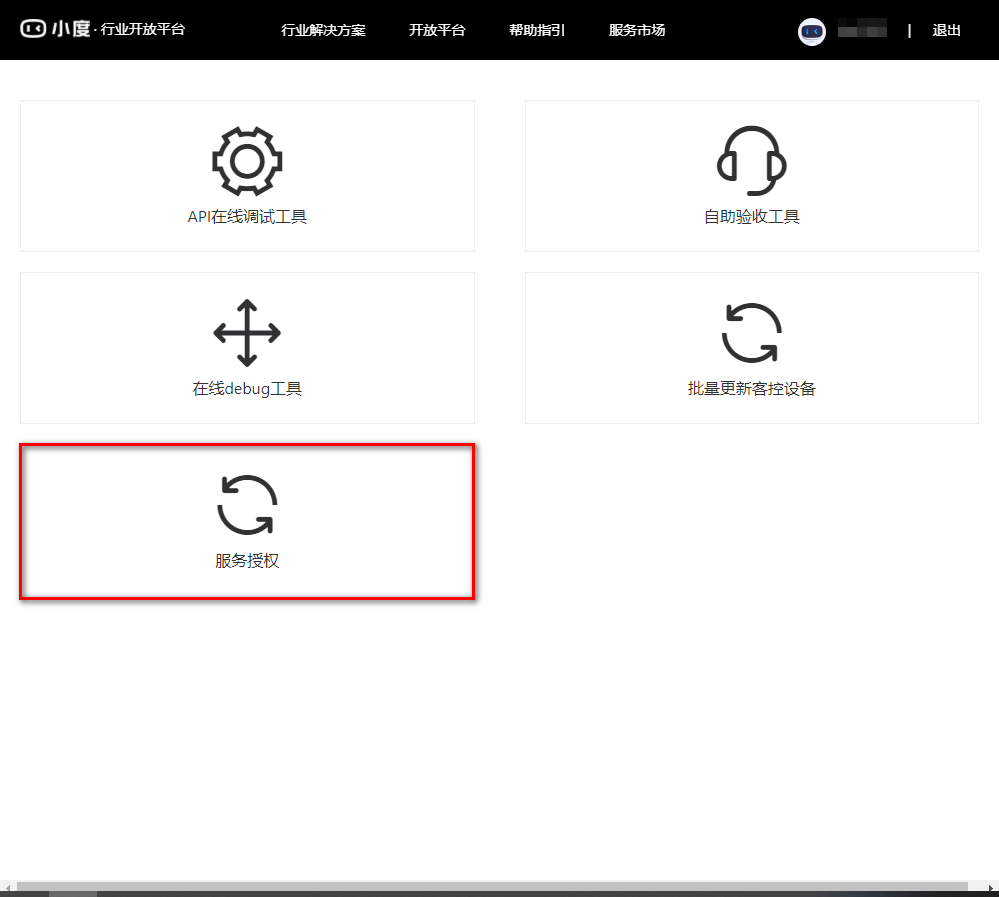The height and width of the screenshot is (897, 999).
Task: Click the user avatar icon in the header
Action: tap(811, 31)
